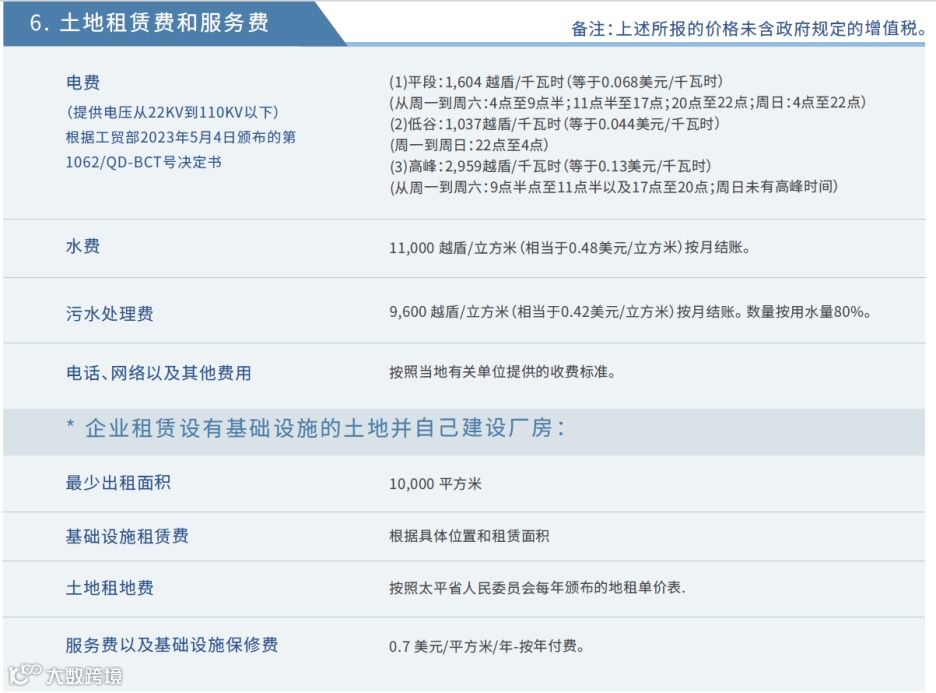Click the '(3)高峰:2,959越盾/千瓦时' line
This screenshot has height=693, width=936.
pos(550,166)
